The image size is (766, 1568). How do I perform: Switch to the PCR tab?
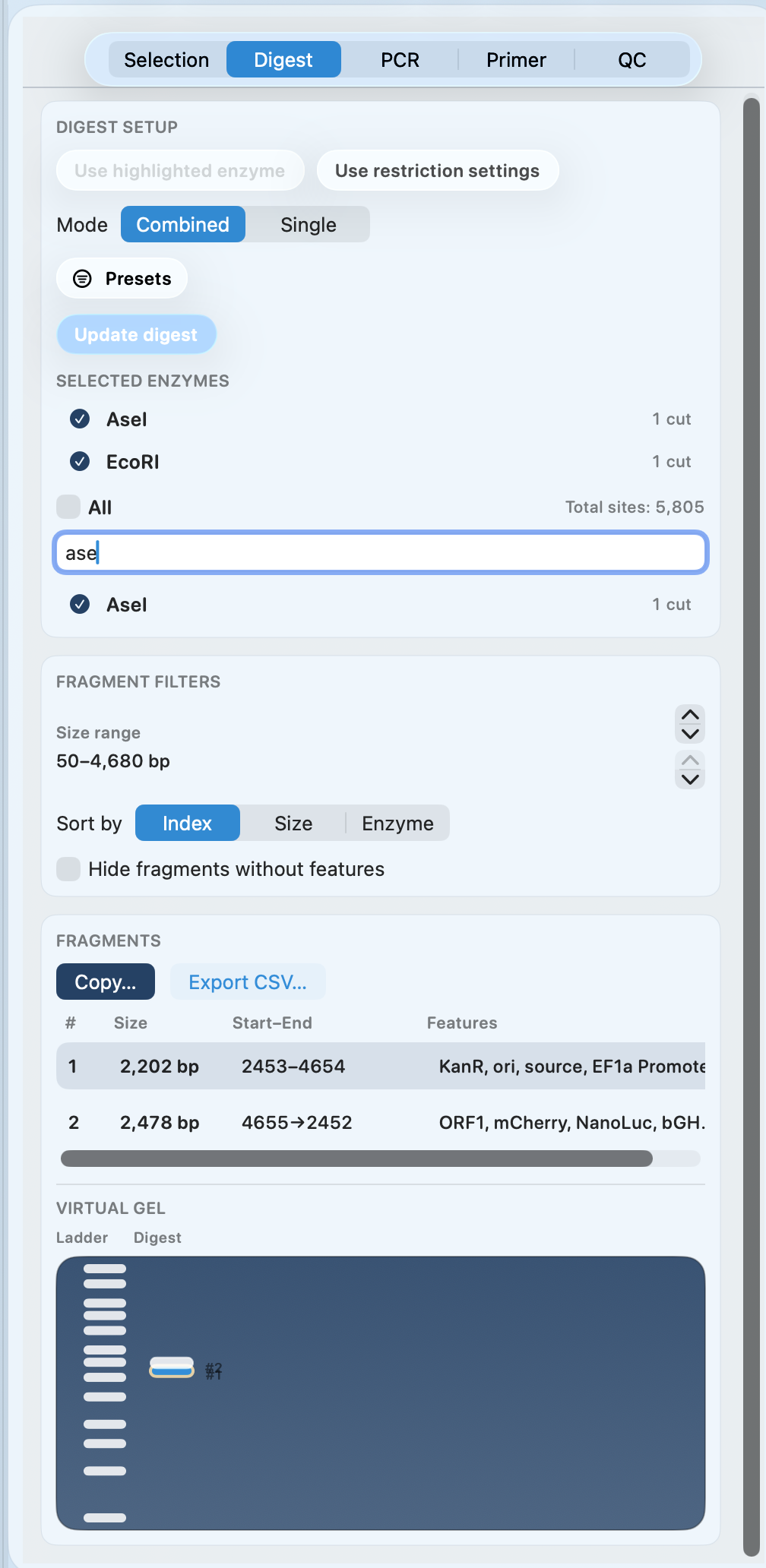[400, 59]
